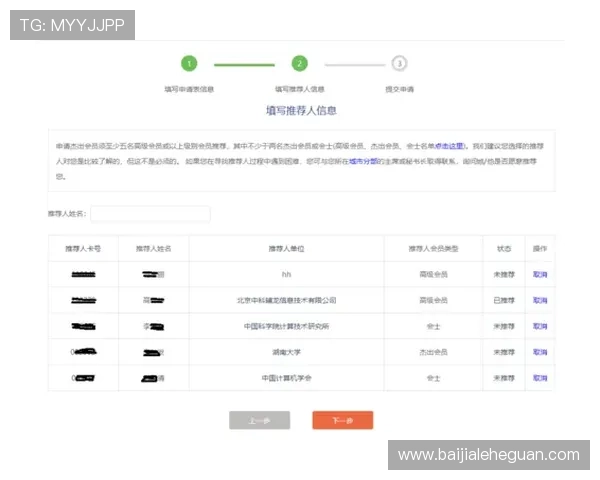Click step 3 circle in the progress bar
600x480 pixels.
pyautogui.click(x=399, y=64)
